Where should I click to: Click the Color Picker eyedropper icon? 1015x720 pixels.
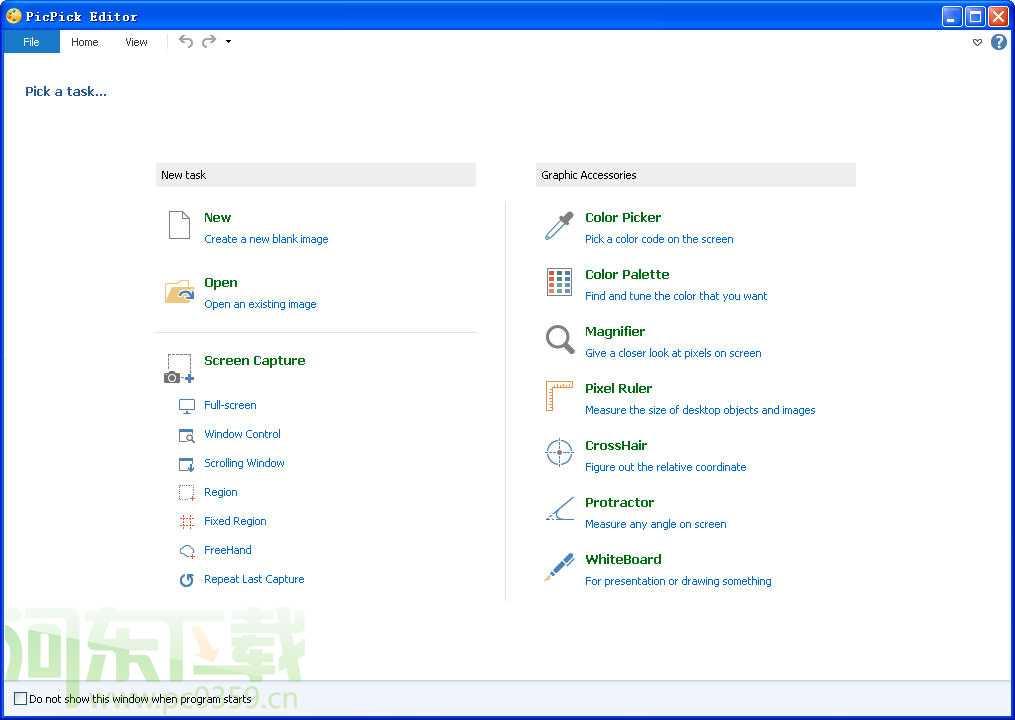tap(559, 226)
